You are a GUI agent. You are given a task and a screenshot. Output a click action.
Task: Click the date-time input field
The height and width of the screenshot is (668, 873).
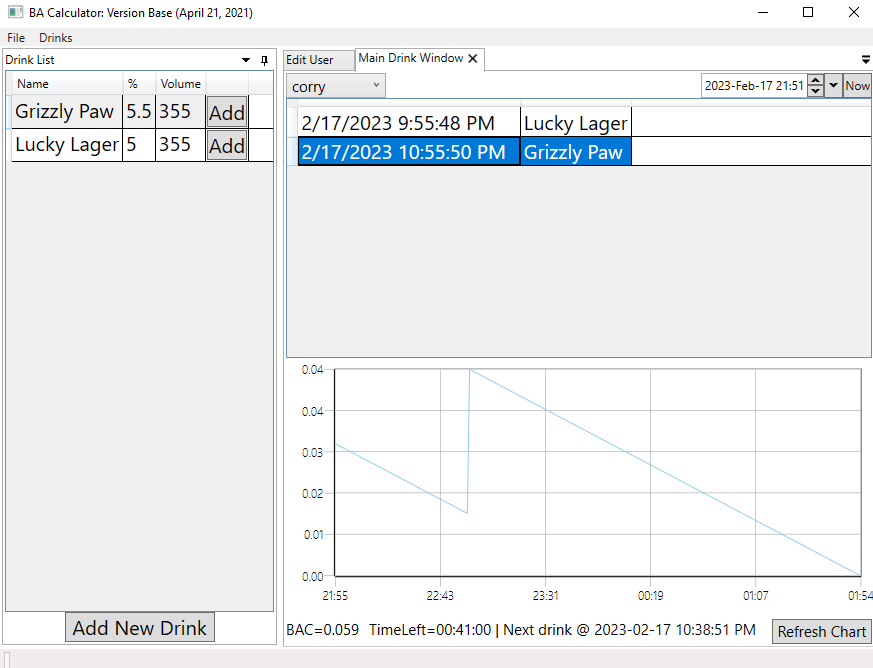(753, 85)
